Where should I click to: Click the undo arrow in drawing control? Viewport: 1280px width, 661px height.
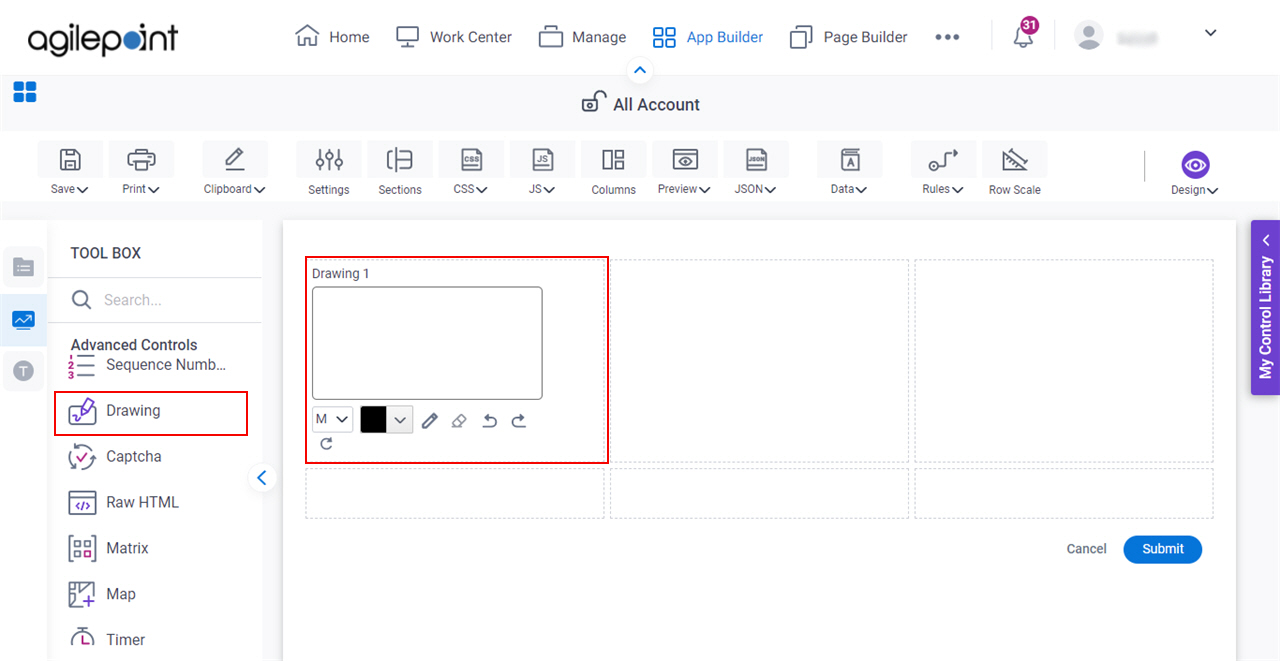coord(489,421)
